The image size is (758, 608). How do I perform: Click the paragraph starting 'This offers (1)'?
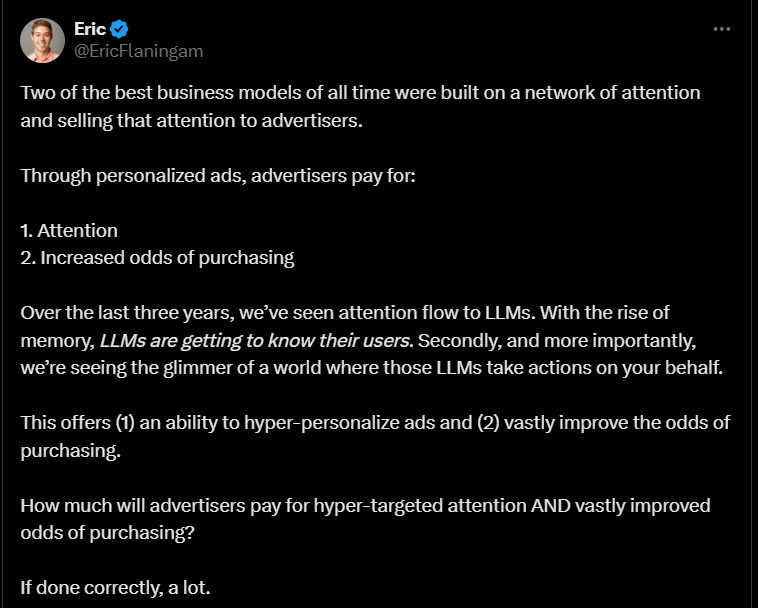(375, 436)
